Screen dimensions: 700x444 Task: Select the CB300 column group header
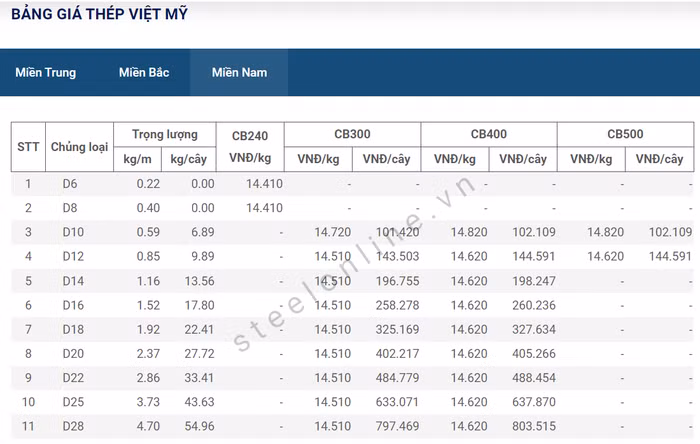pyautogui.click(x=352, y=134)
